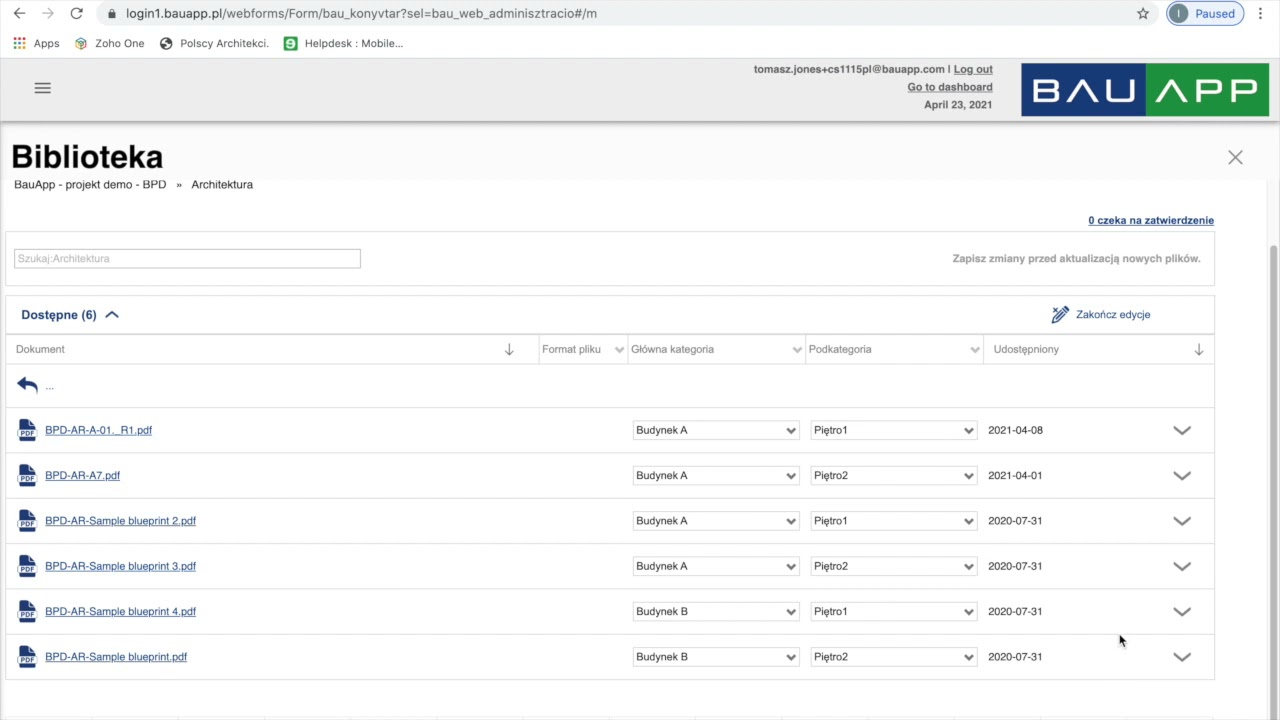
Task: Open Piętro1 dropdown for Sample blueprint 4.pdf
Action: click(x=894, y=612)
